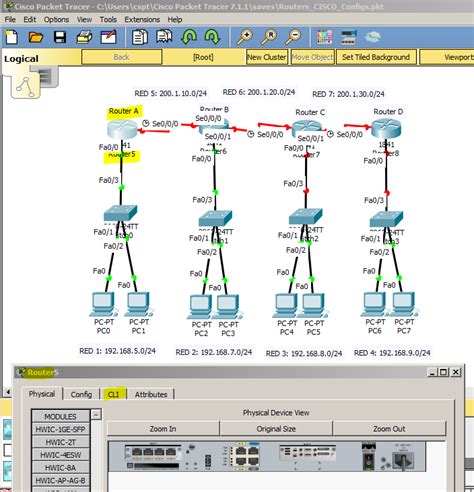Open a file with the folder icon
Screen dimensions: 474x492
pyautogui.click(x=36, y=37)
